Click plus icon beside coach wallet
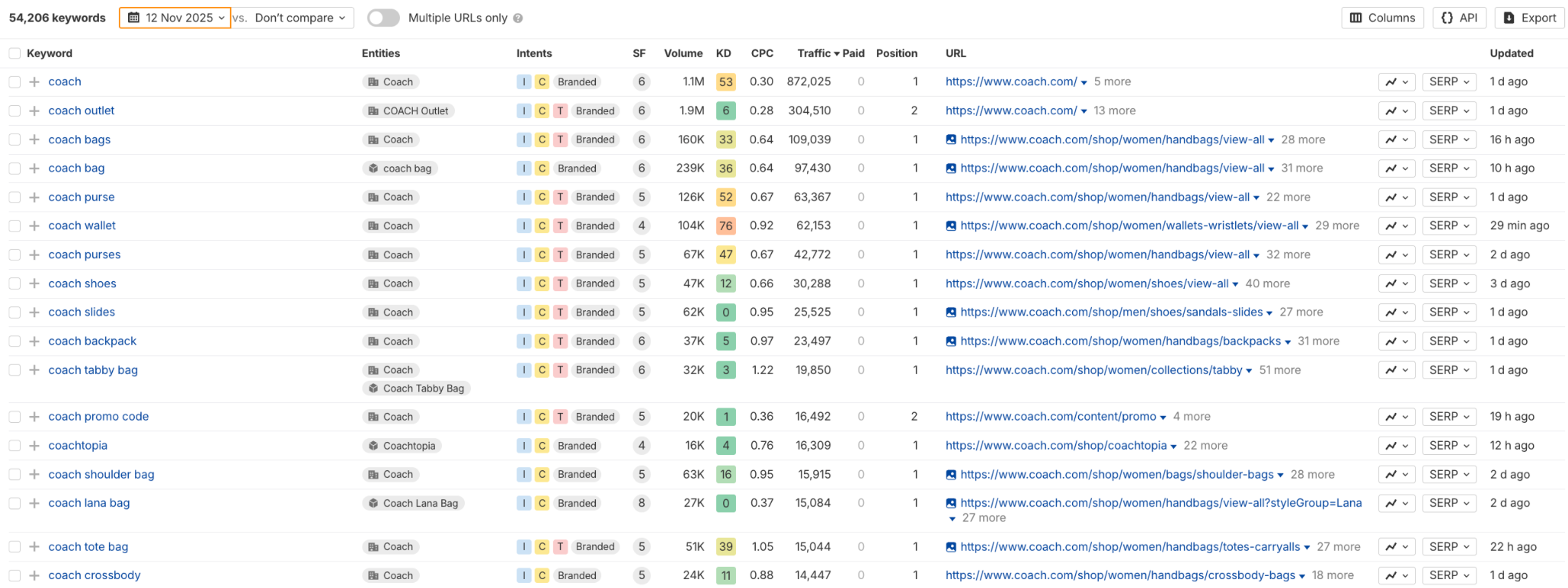Screen dimensions: 1568x588 point(35,226)
